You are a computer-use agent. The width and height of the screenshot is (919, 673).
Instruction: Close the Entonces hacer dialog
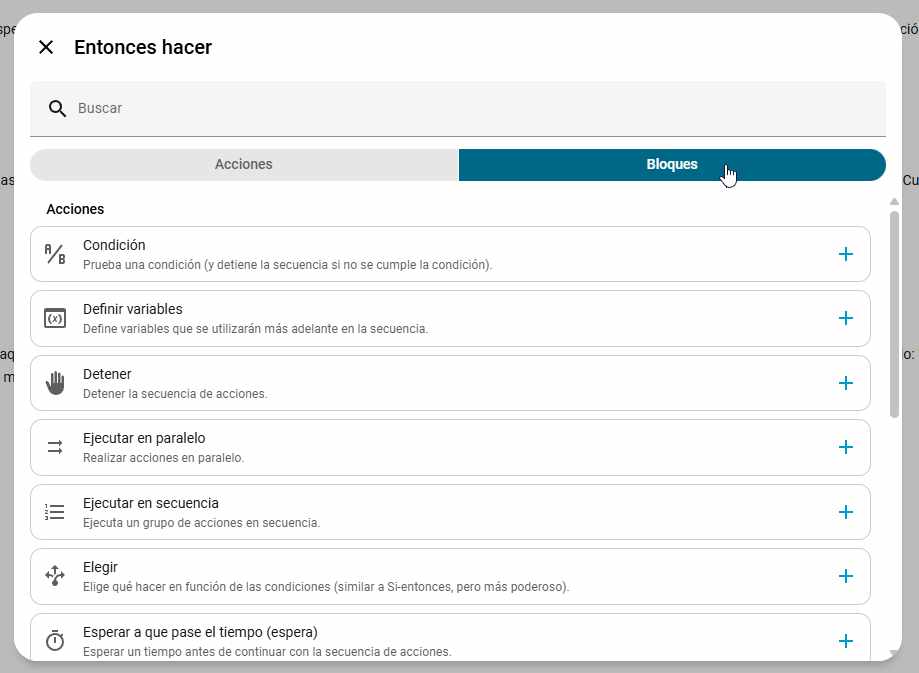coord(46,47)
